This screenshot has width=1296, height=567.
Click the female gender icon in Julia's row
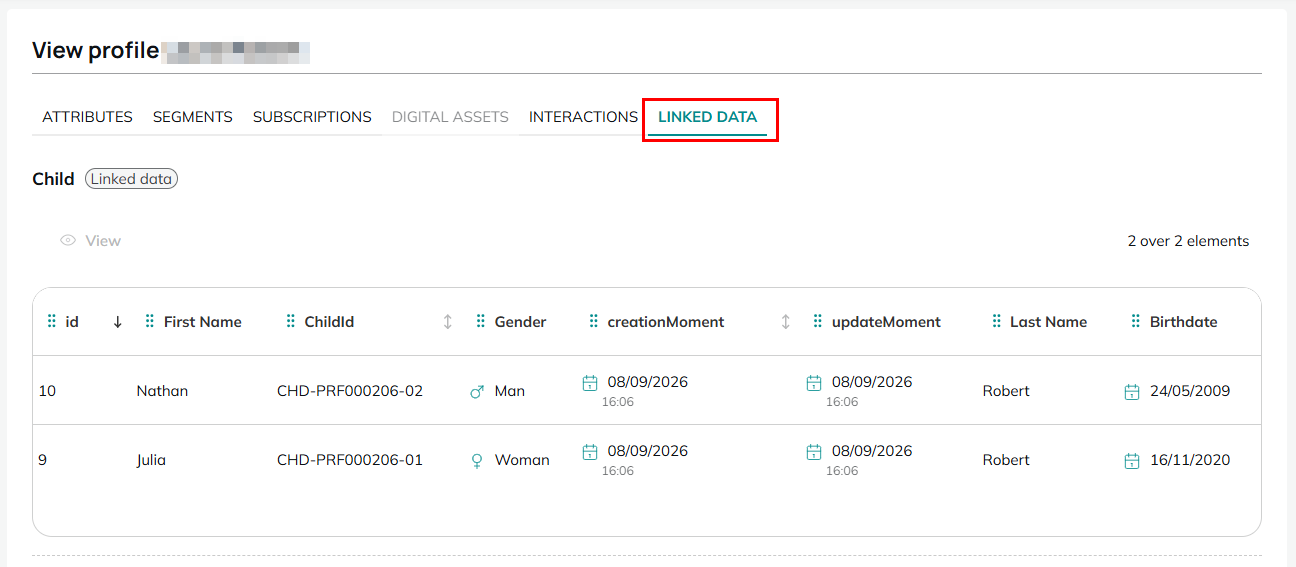tap(477, 461)
